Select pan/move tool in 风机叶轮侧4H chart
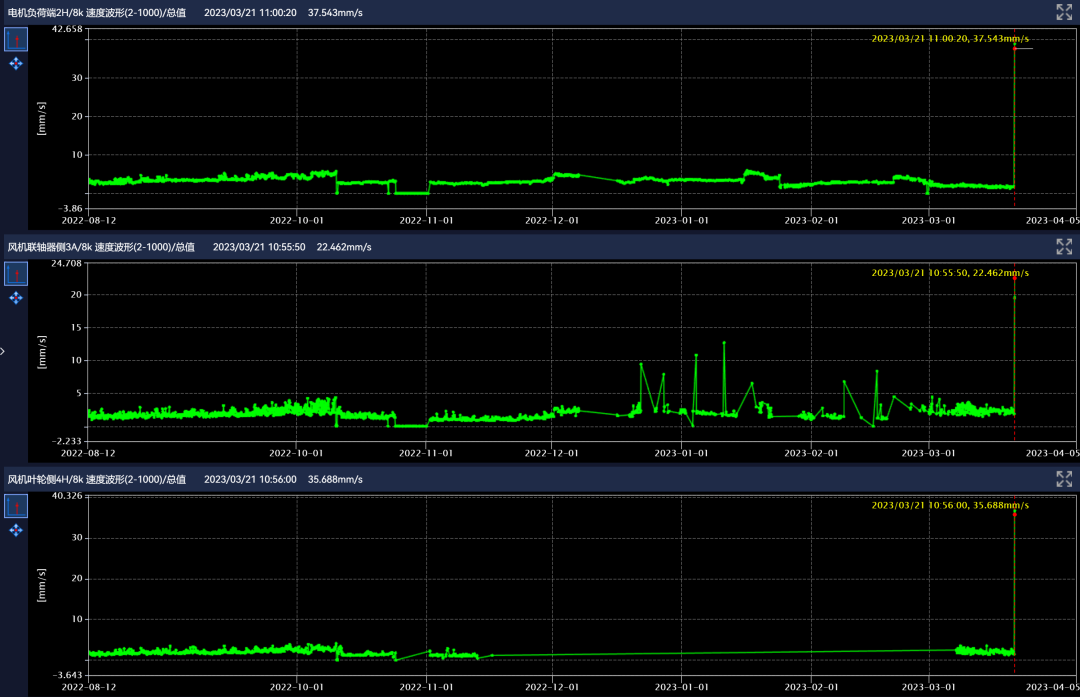The image size is (1080, 697). point(16,530)
